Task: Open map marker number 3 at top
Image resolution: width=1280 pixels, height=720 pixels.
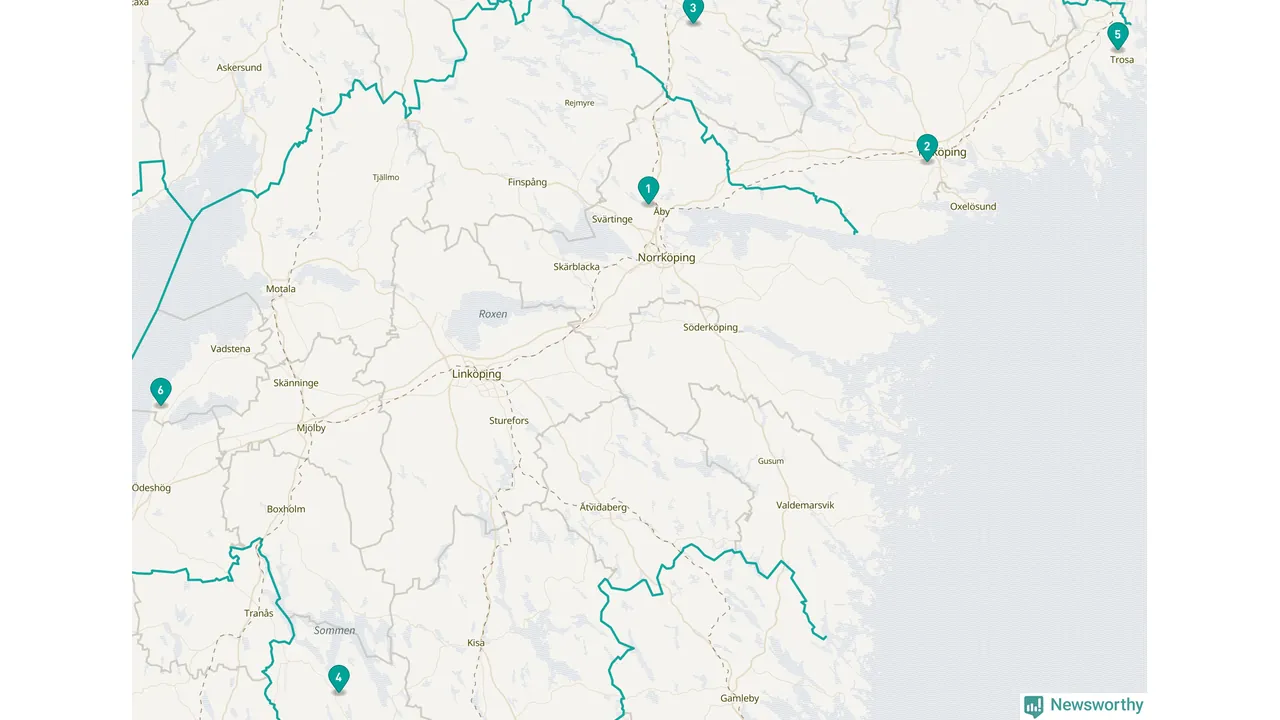Action: pyautogui.click(x=693, y=10)
